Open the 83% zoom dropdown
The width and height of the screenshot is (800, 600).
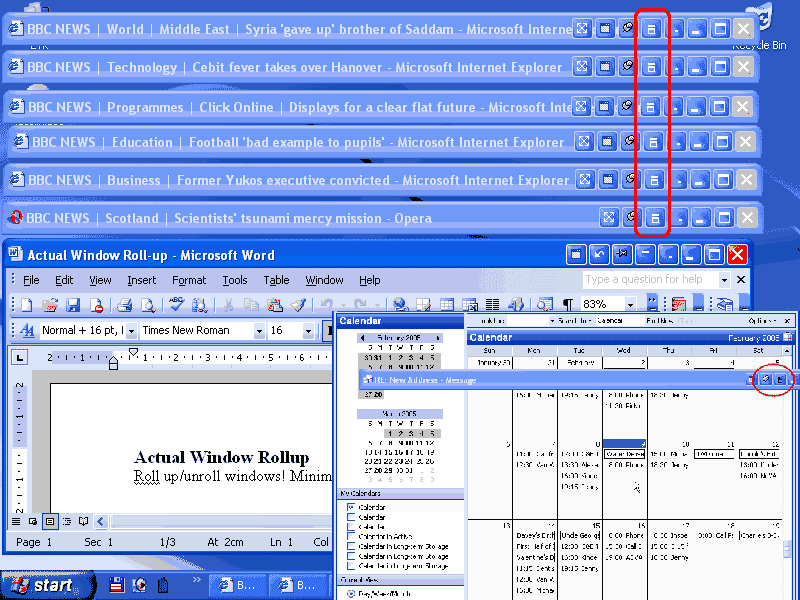point(631,305)
